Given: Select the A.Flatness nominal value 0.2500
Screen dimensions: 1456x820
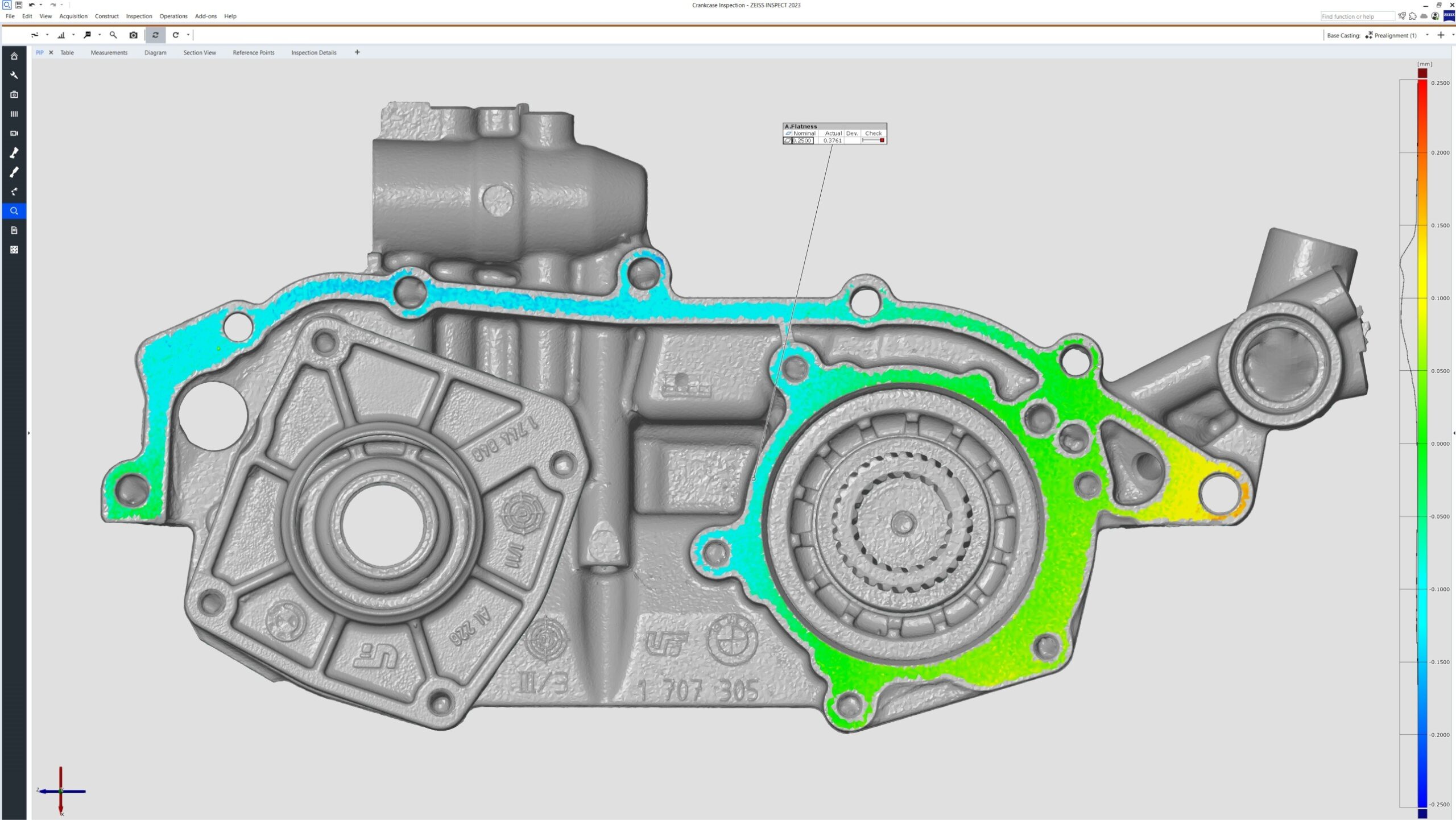Looking at the screenshot, I should (x=802, y=140).
